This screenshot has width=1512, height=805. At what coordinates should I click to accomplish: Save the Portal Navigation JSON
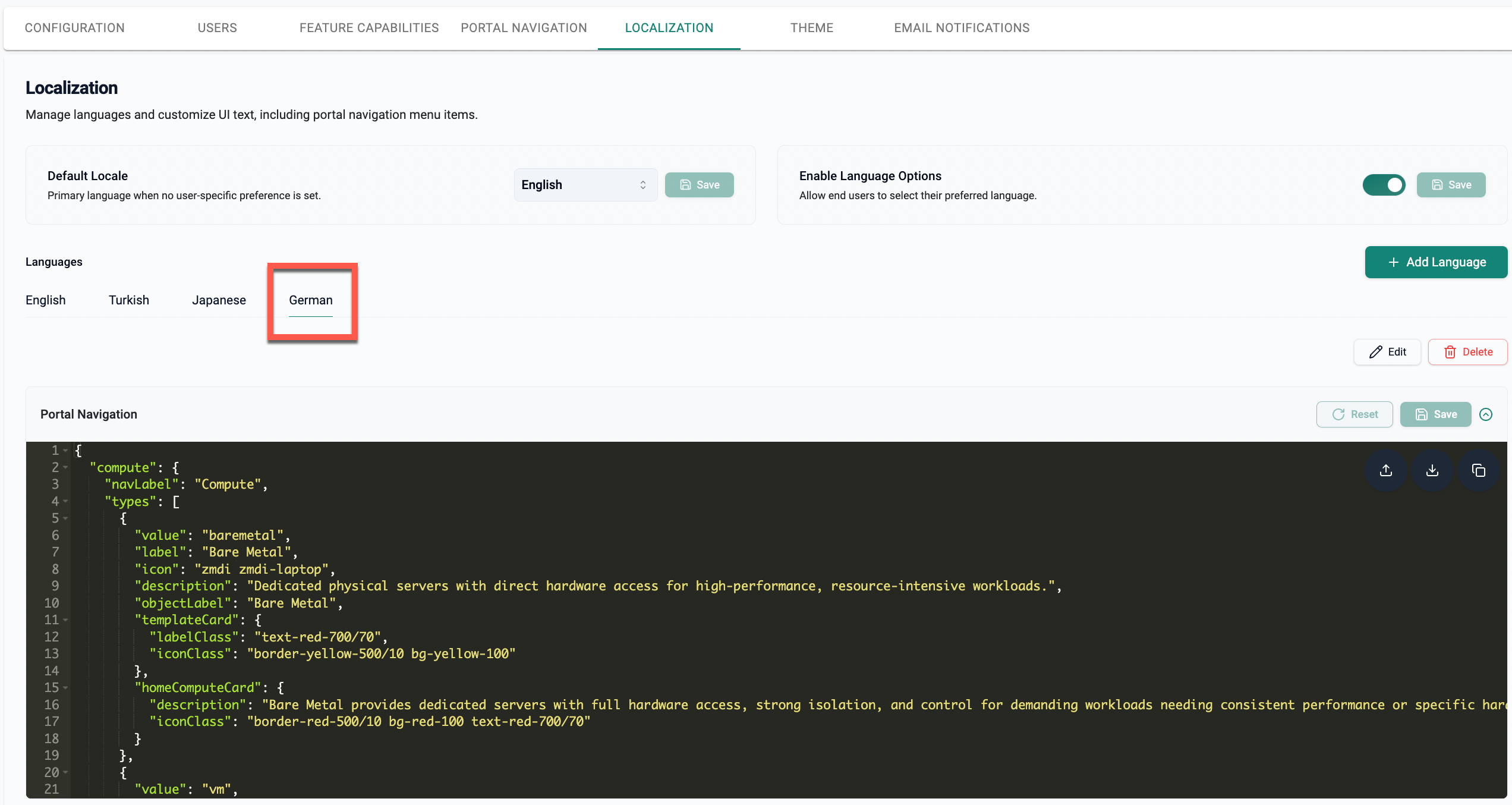(1435, 414)
